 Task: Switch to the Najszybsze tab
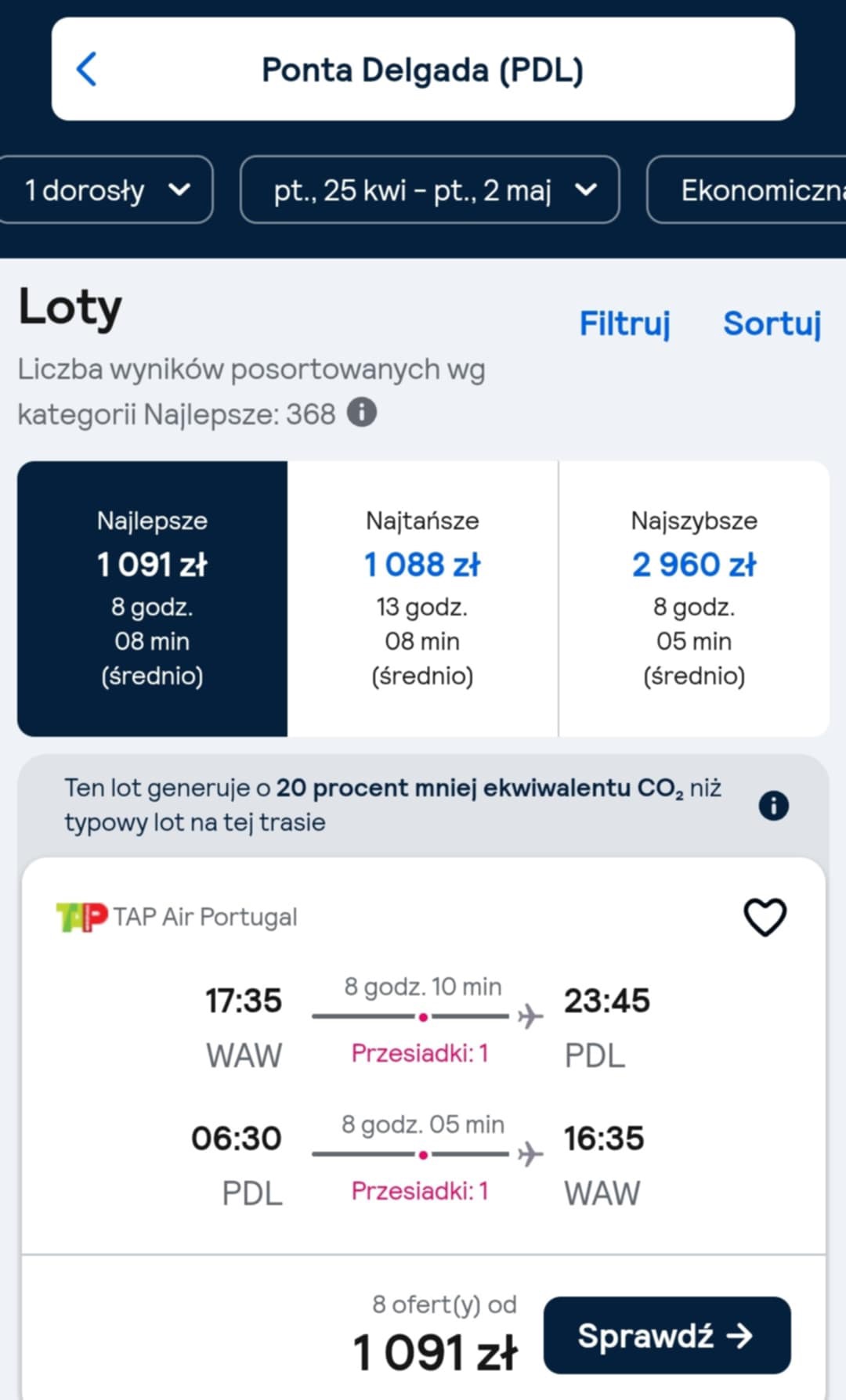pos(694,598)
